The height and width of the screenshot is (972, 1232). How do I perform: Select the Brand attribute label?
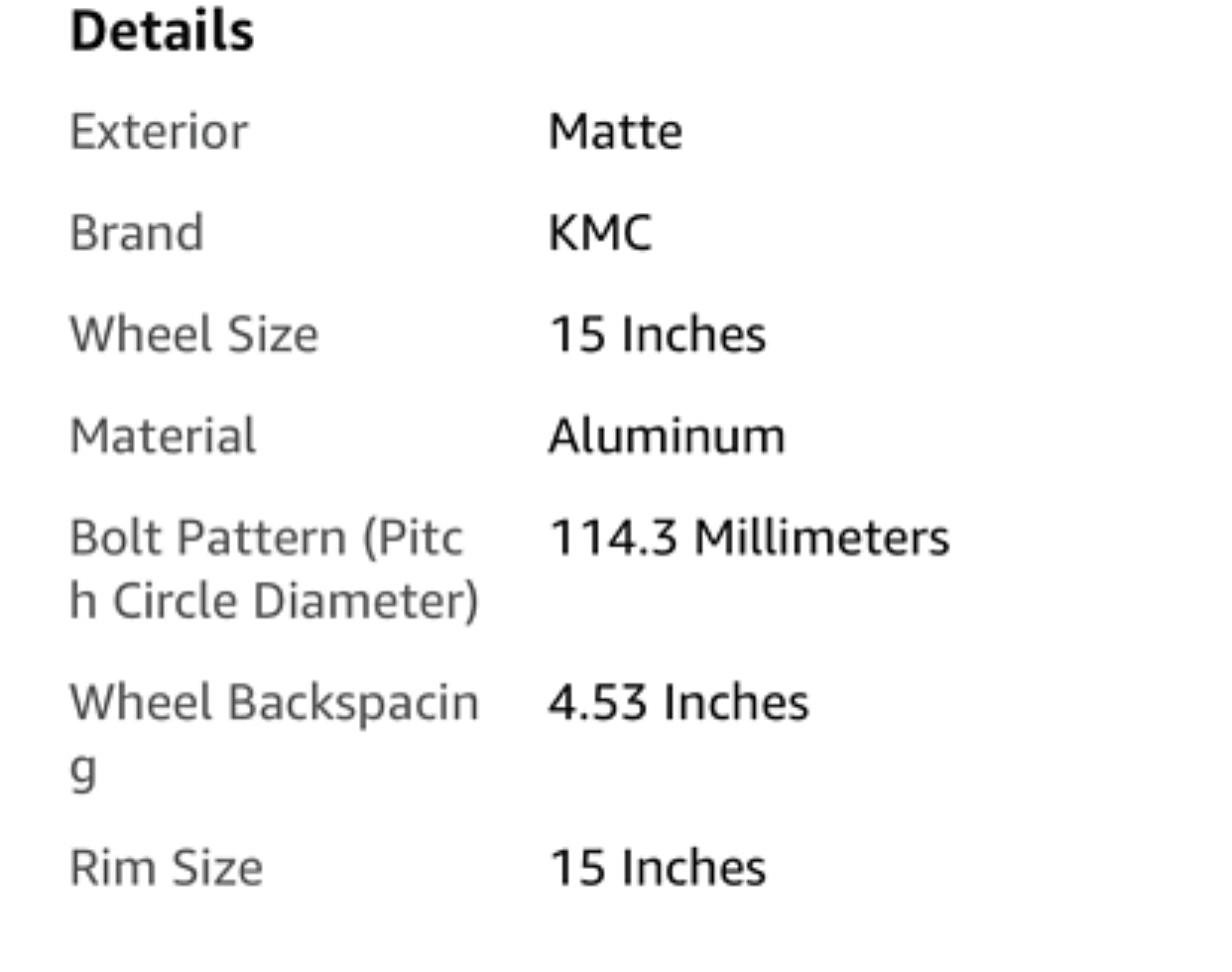(137, 233)
